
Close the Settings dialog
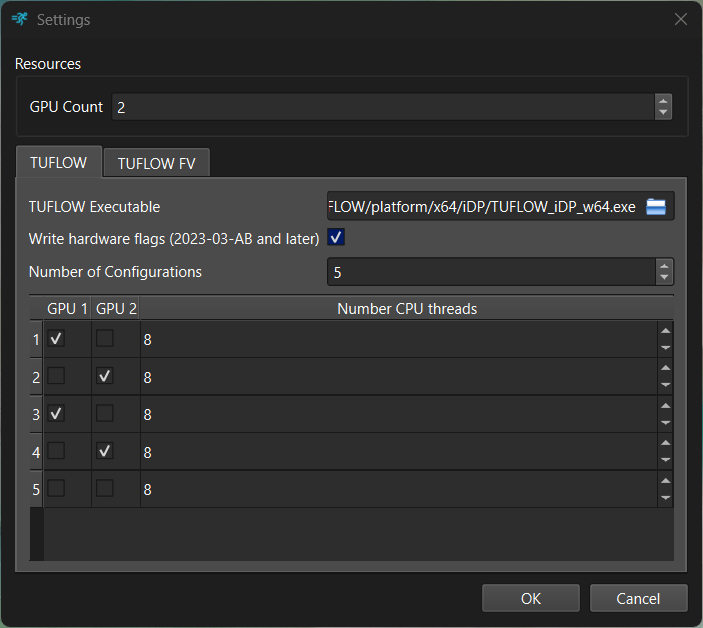(x=681, y=19)
